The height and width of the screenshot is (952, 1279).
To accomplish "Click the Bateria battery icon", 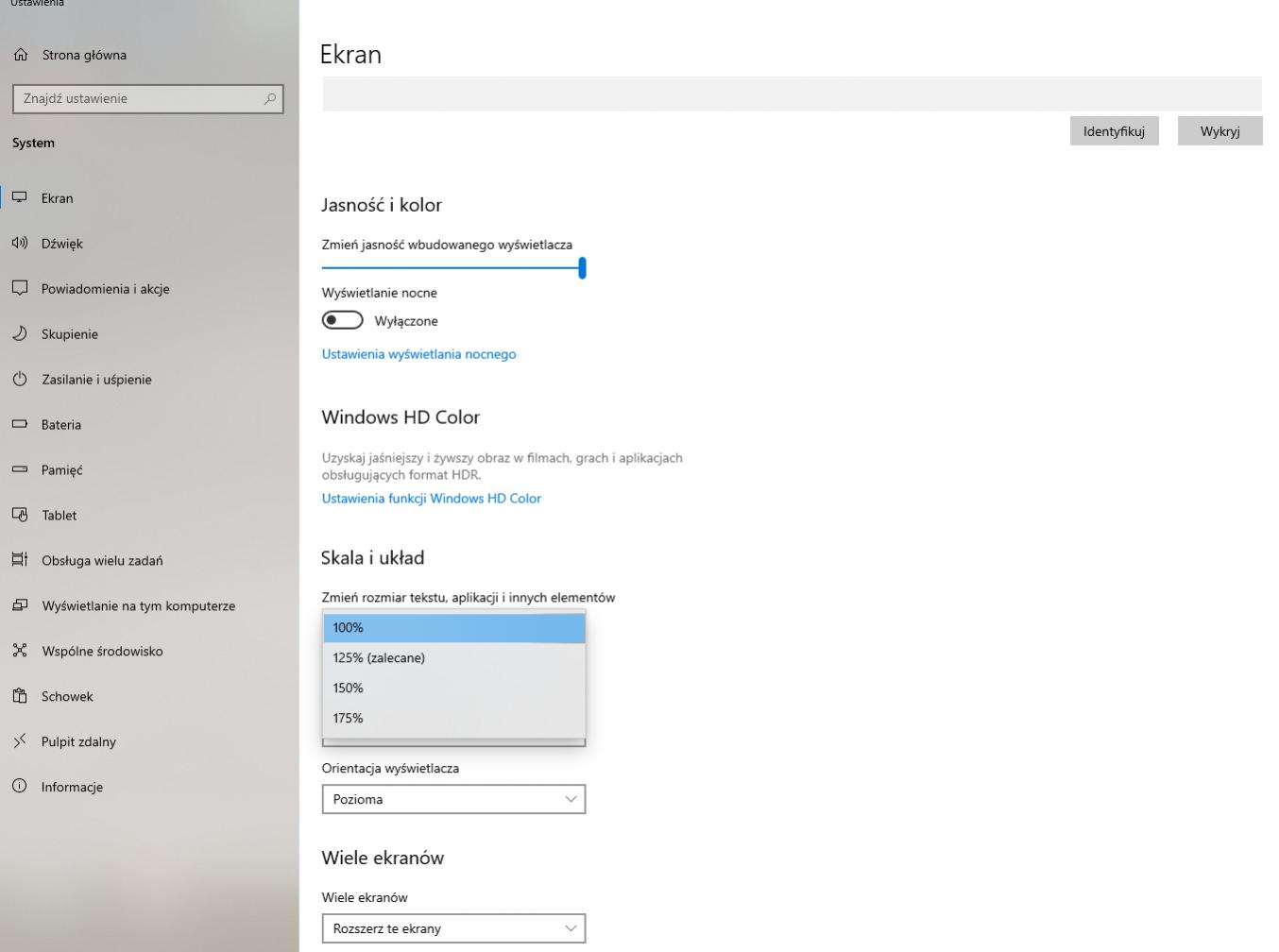I will tap(20, 425).
